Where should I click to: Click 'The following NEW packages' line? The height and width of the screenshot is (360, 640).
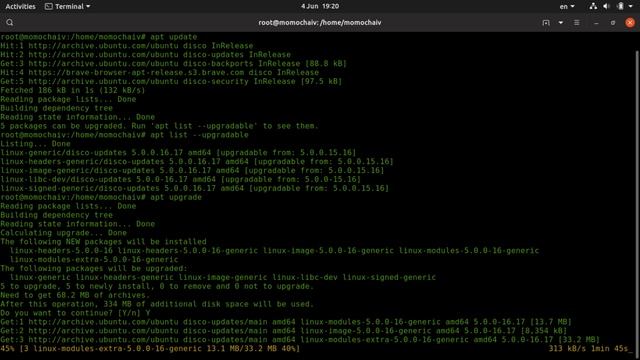pyautogui.click(x=103, y=242)
